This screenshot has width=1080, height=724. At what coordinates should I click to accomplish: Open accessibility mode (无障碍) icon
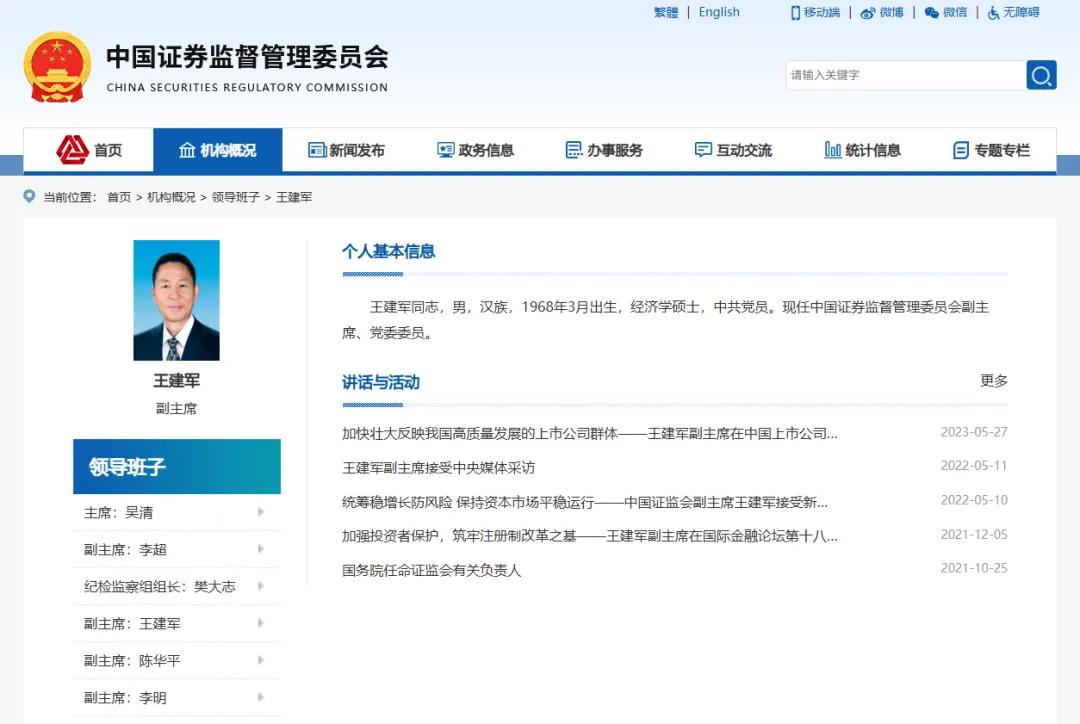[x=993, y=12]
